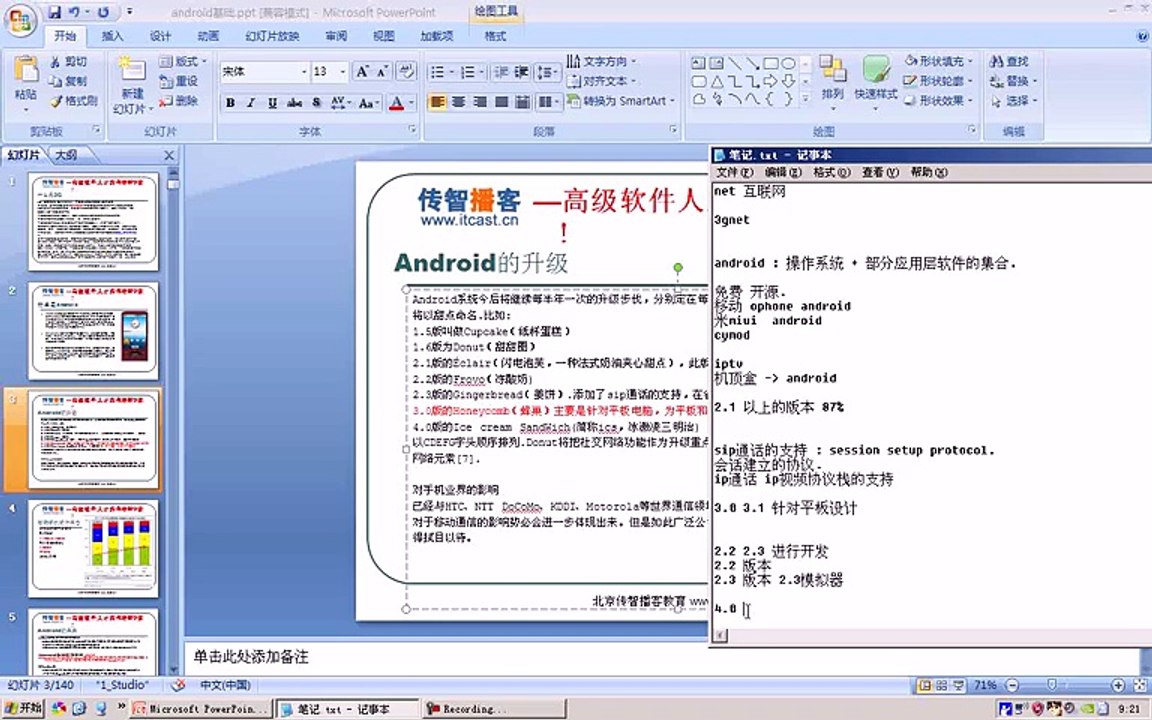This screenshot has height=720, width=1152.
Task: Select the triangle shape in shapes gallery
Action: 717,81
